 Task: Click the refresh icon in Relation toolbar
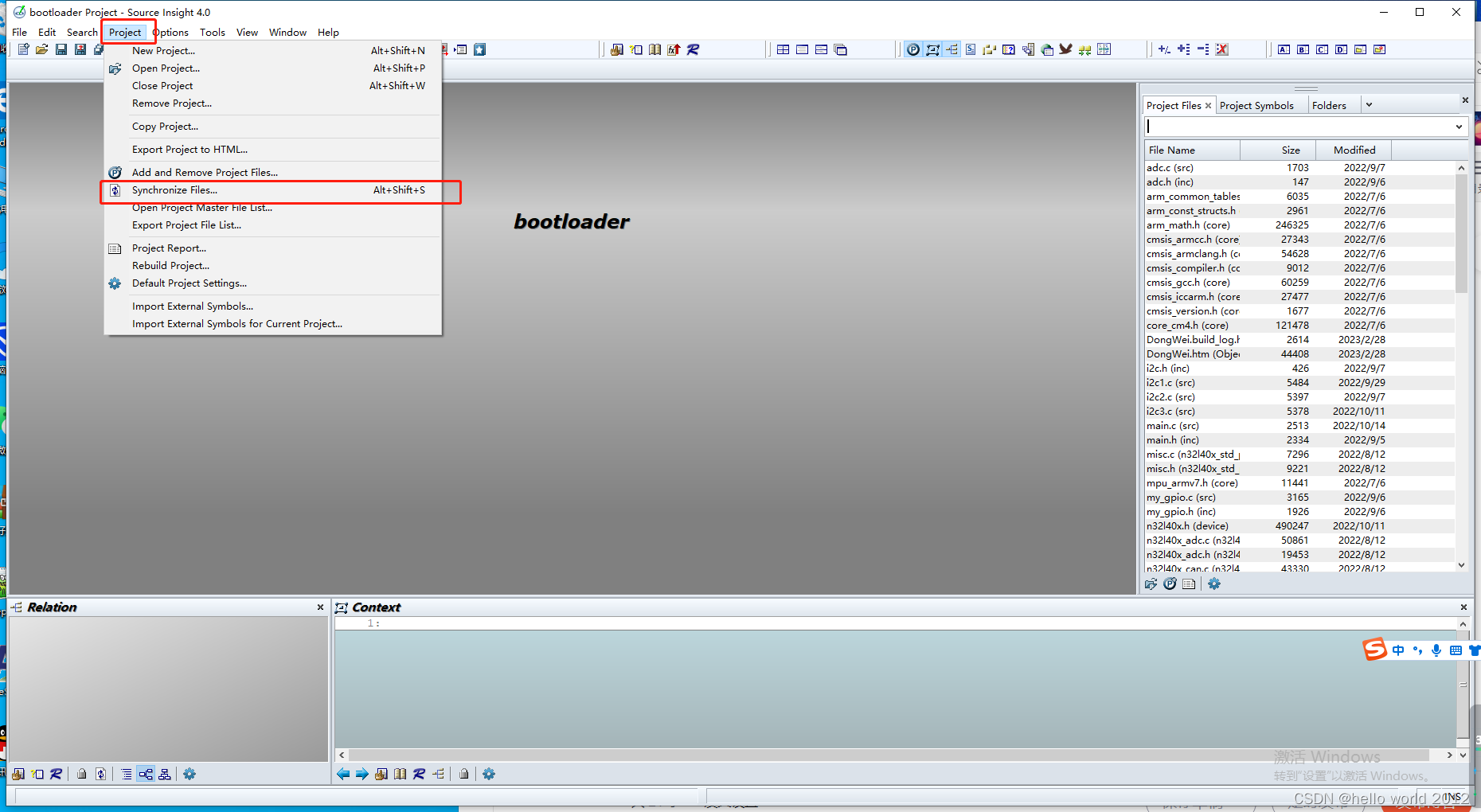[x=100, y=774]
